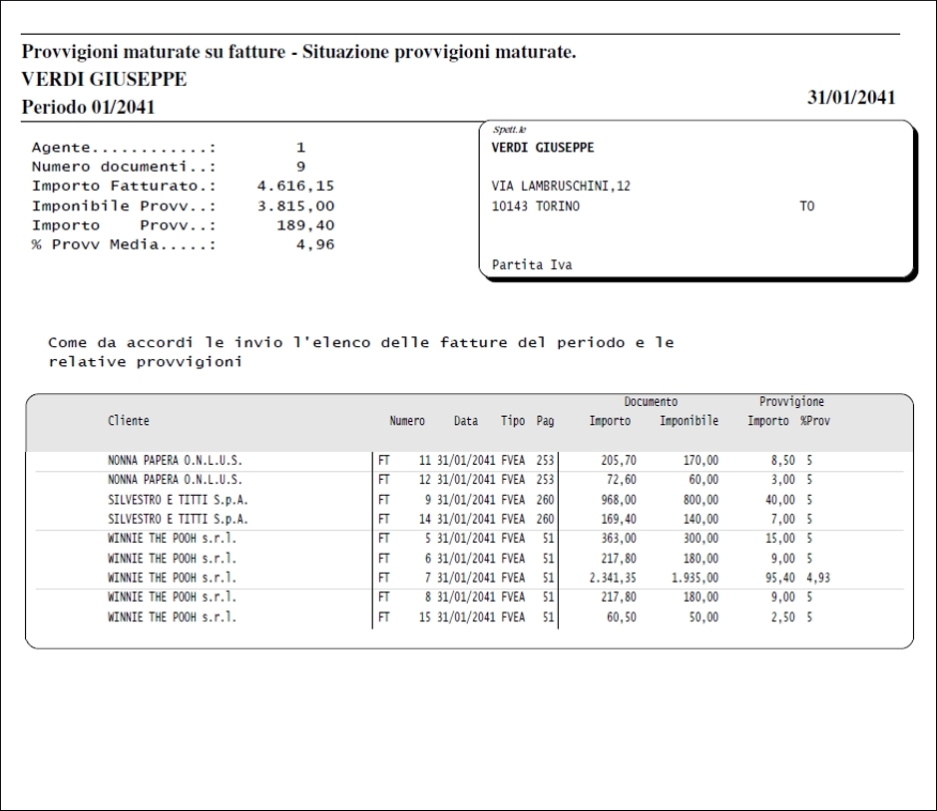Select the taxable amount 170,00

click(701, 461)
